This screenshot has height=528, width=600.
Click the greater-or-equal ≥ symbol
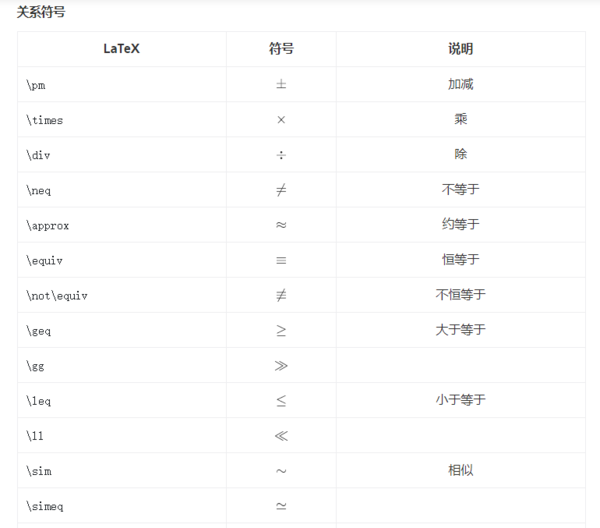(x=281, y=330)
